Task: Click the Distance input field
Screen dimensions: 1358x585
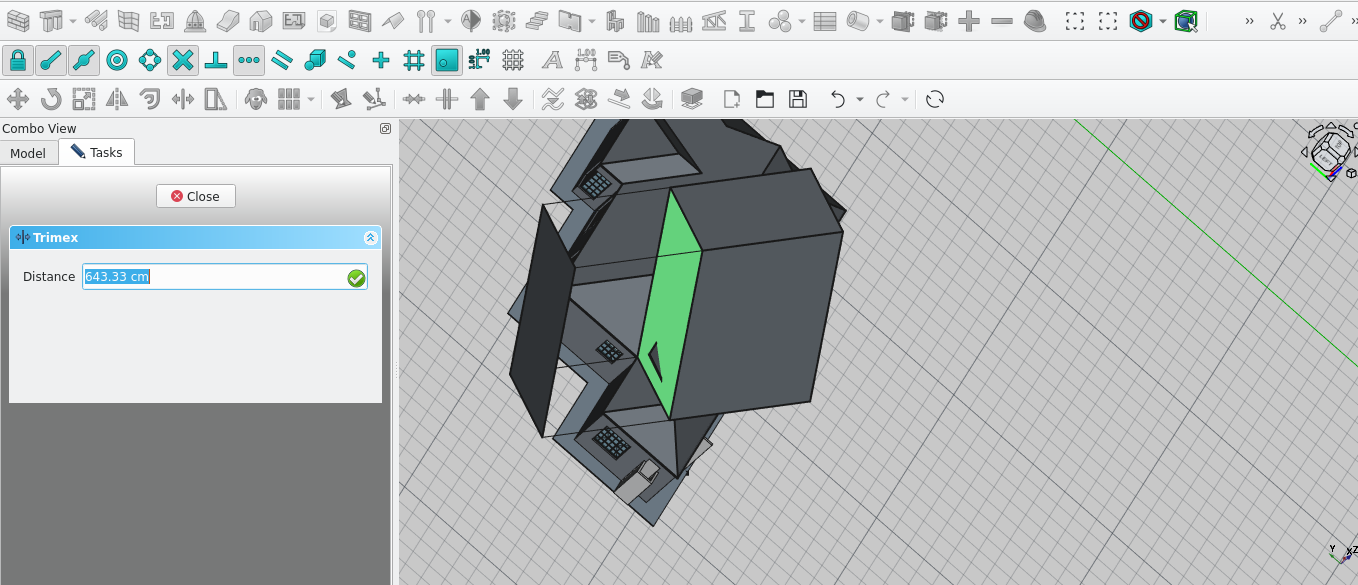Action: point(212,277)
